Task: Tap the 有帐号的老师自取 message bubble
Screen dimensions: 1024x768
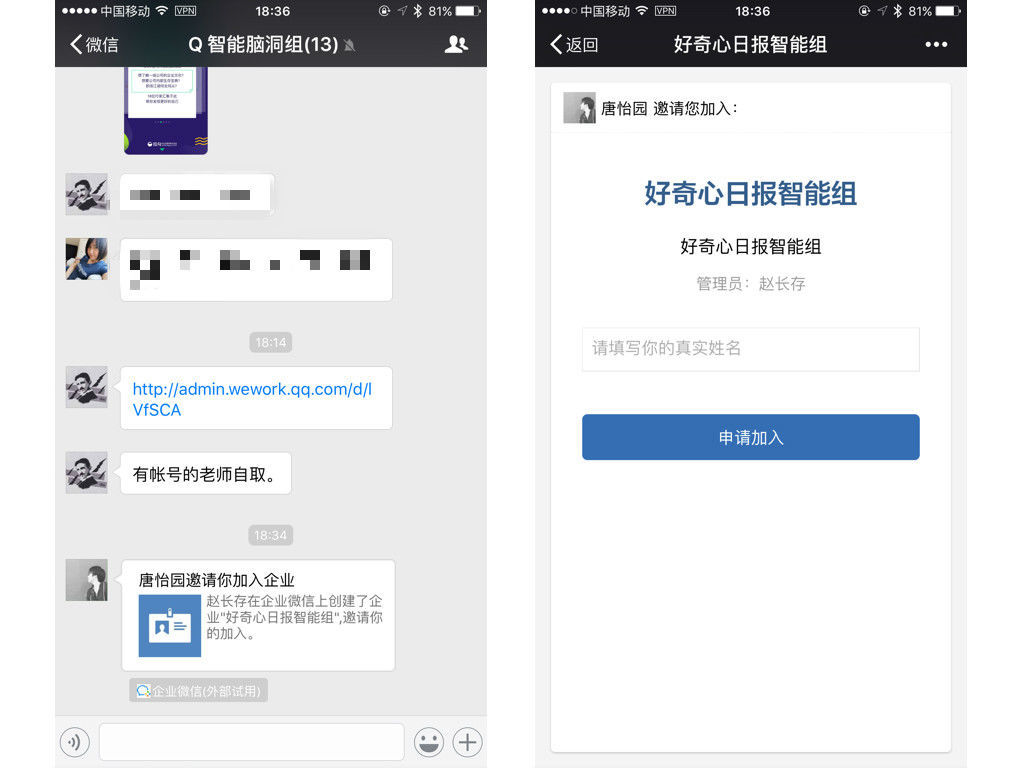Action: click(205, 474)
